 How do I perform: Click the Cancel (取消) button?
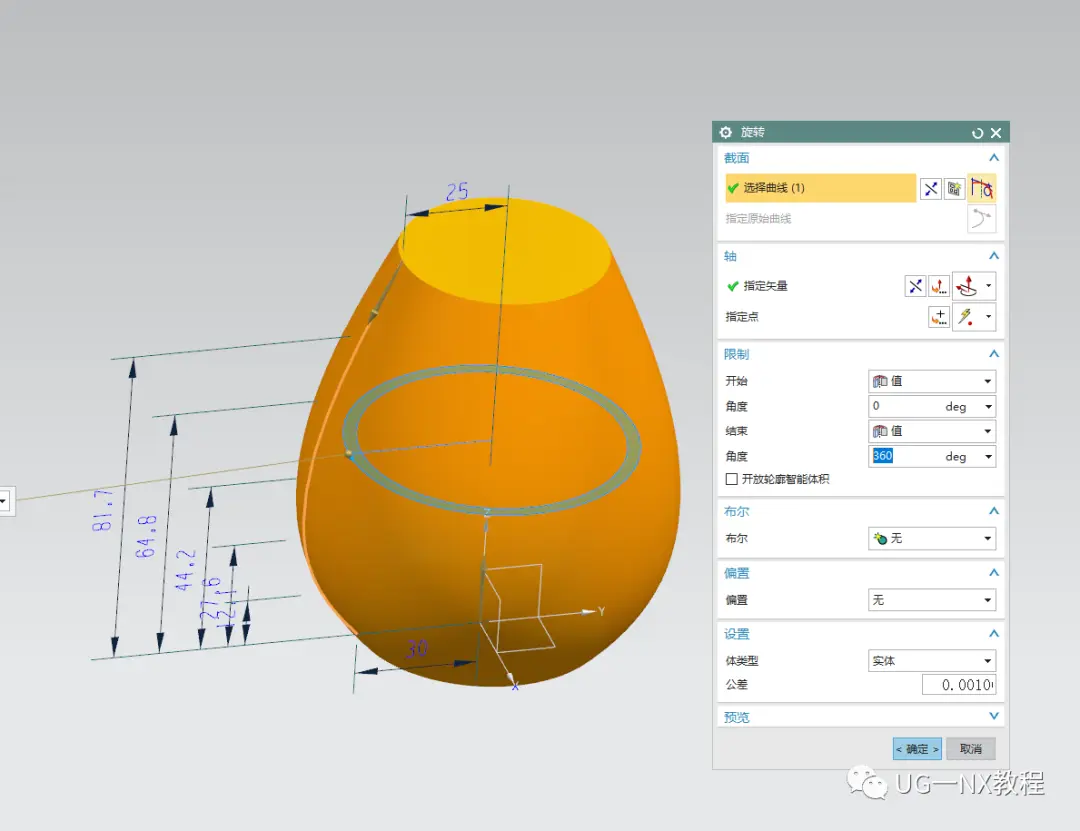pos(970,749)
